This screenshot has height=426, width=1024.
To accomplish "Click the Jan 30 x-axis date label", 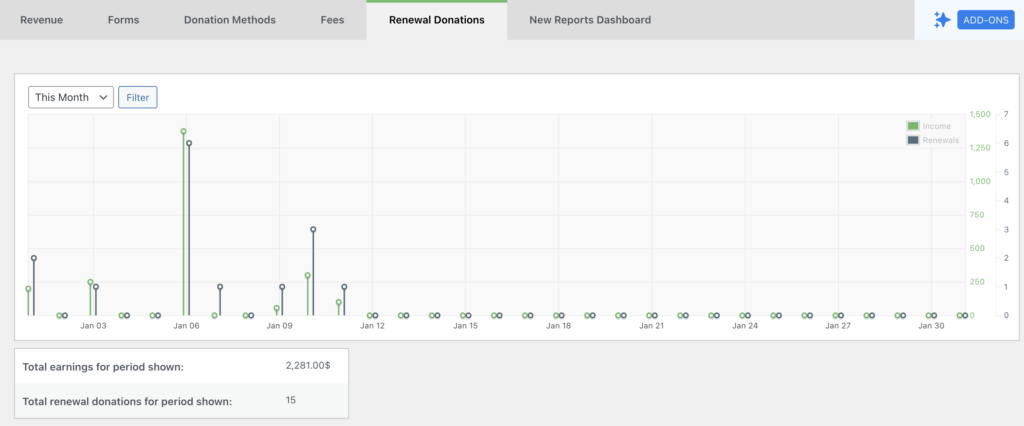I will (x=931, y=326).
